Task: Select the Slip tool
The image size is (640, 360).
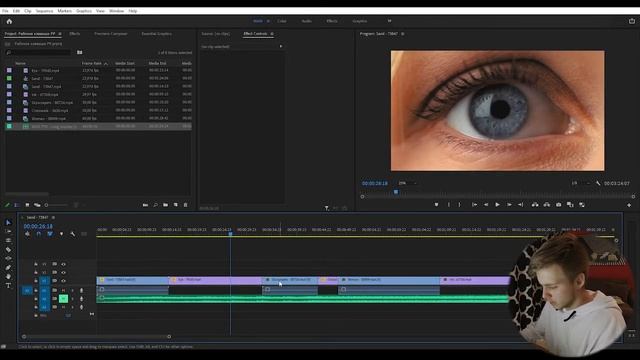Action: click(8, 258)
